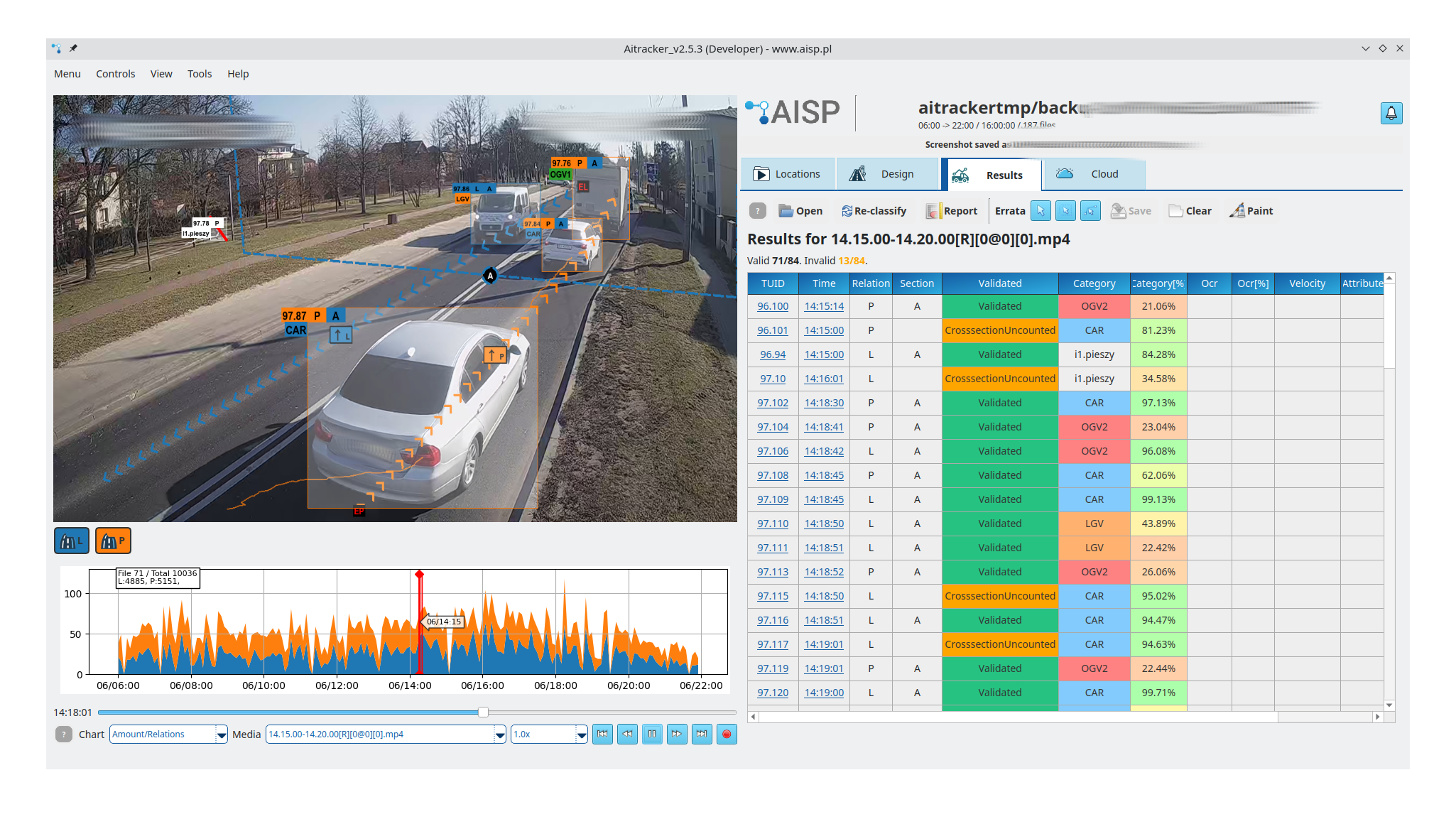Skip to the previous media file

point(602,734)
